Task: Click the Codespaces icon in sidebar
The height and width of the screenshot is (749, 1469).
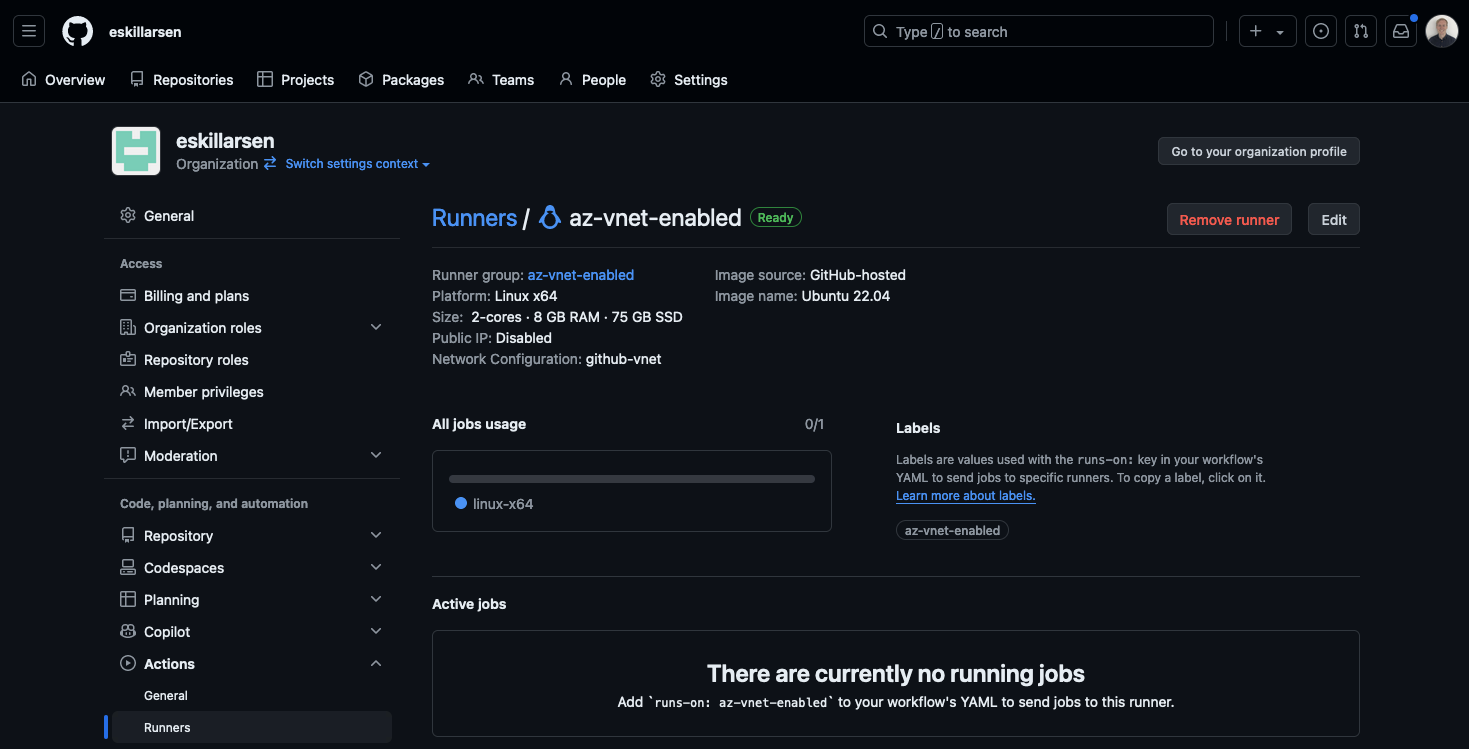Action: click(x=128, y=567)
